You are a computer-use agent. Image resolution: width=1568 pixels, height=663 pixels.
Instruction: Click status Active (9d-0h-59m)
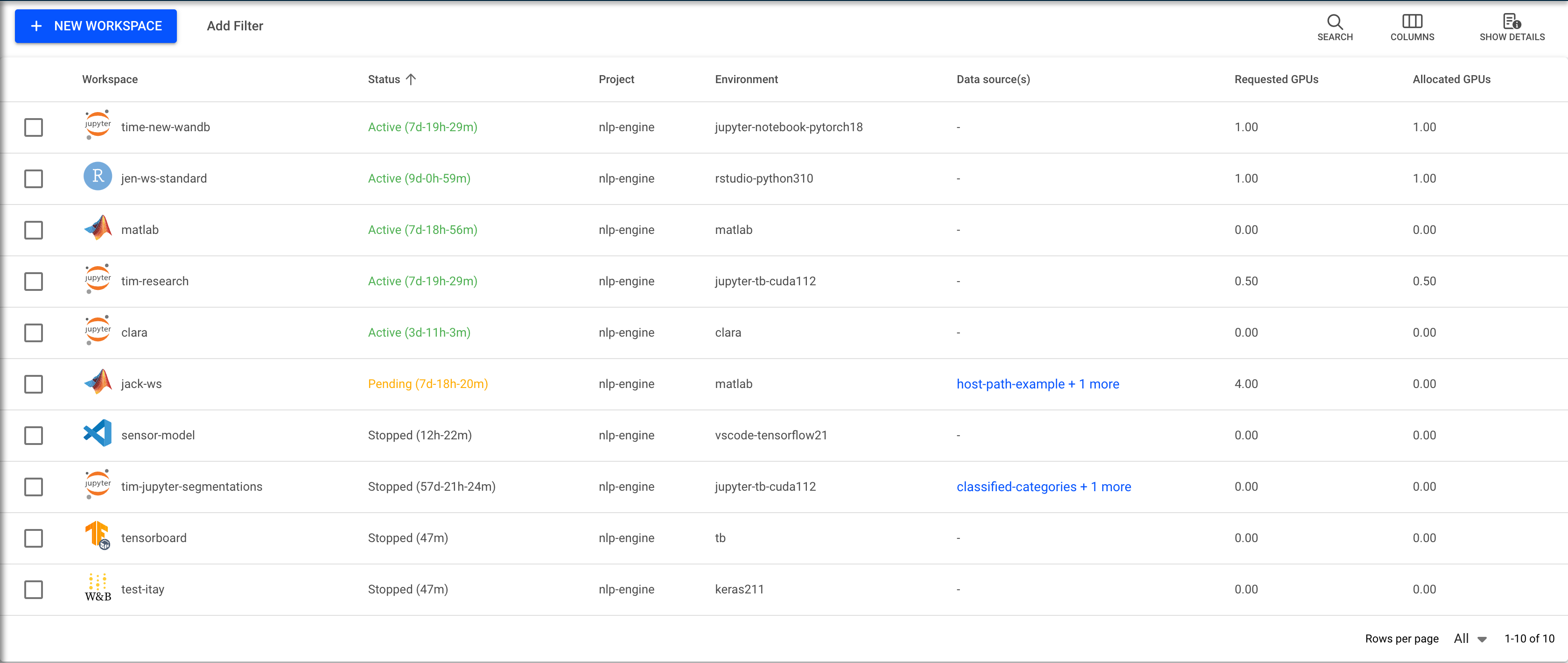click(419, 178)
